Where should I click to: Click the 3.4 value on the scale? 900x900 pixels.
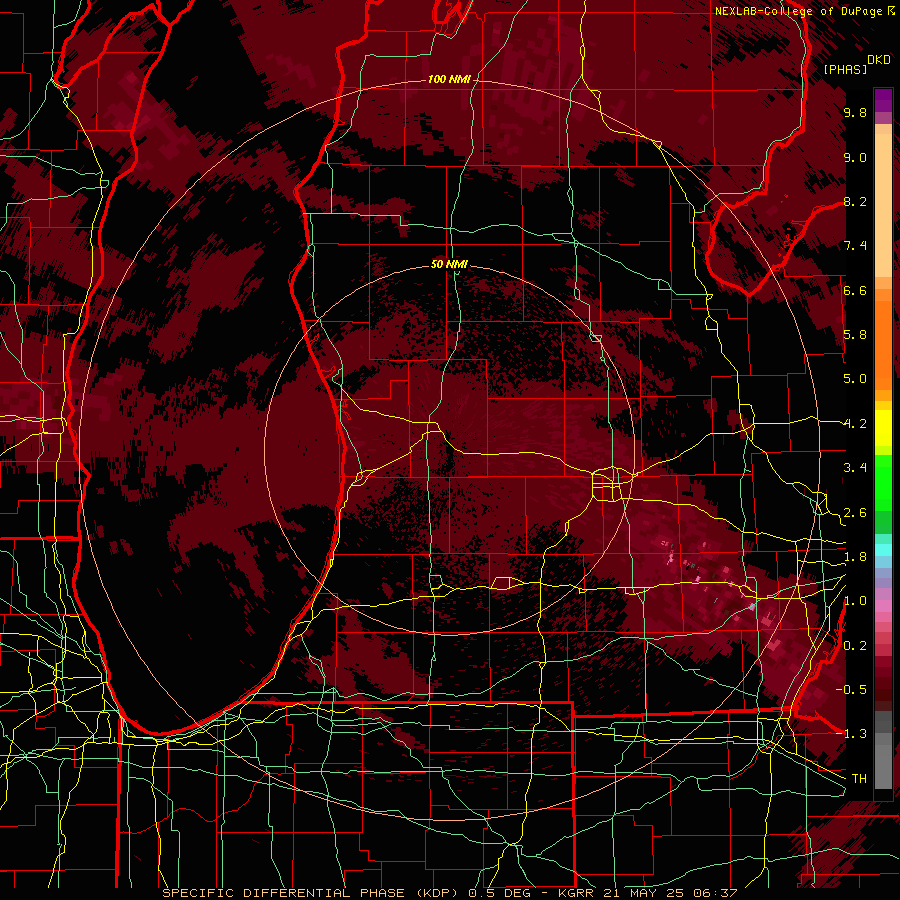click(x=855, y=468)
